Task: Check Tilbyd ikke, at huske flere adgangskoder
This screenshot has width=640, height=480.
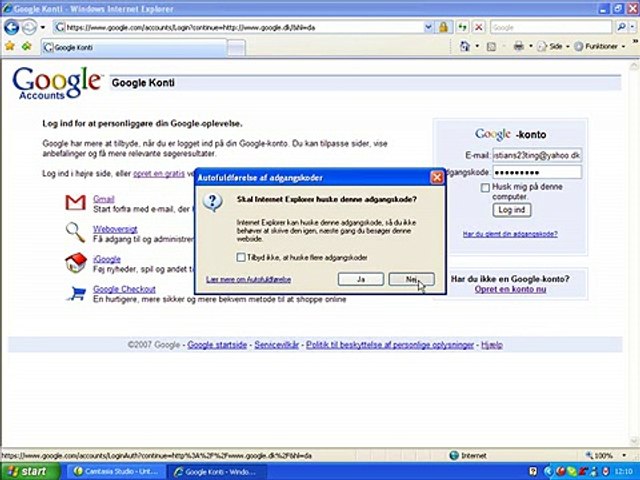Action: tap(241, 257)
